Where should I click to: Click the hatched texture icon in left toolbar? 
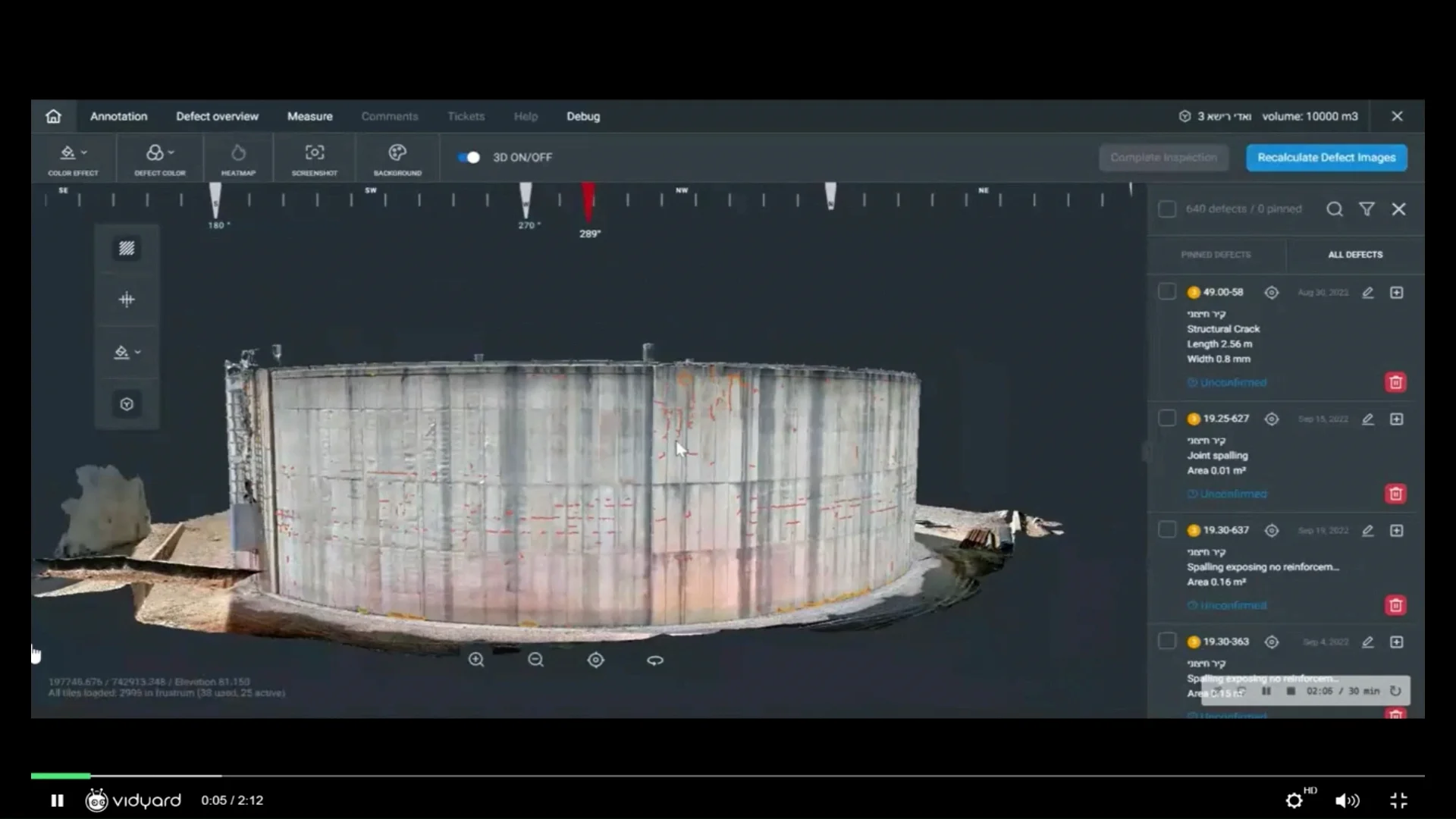click(127, 248)
